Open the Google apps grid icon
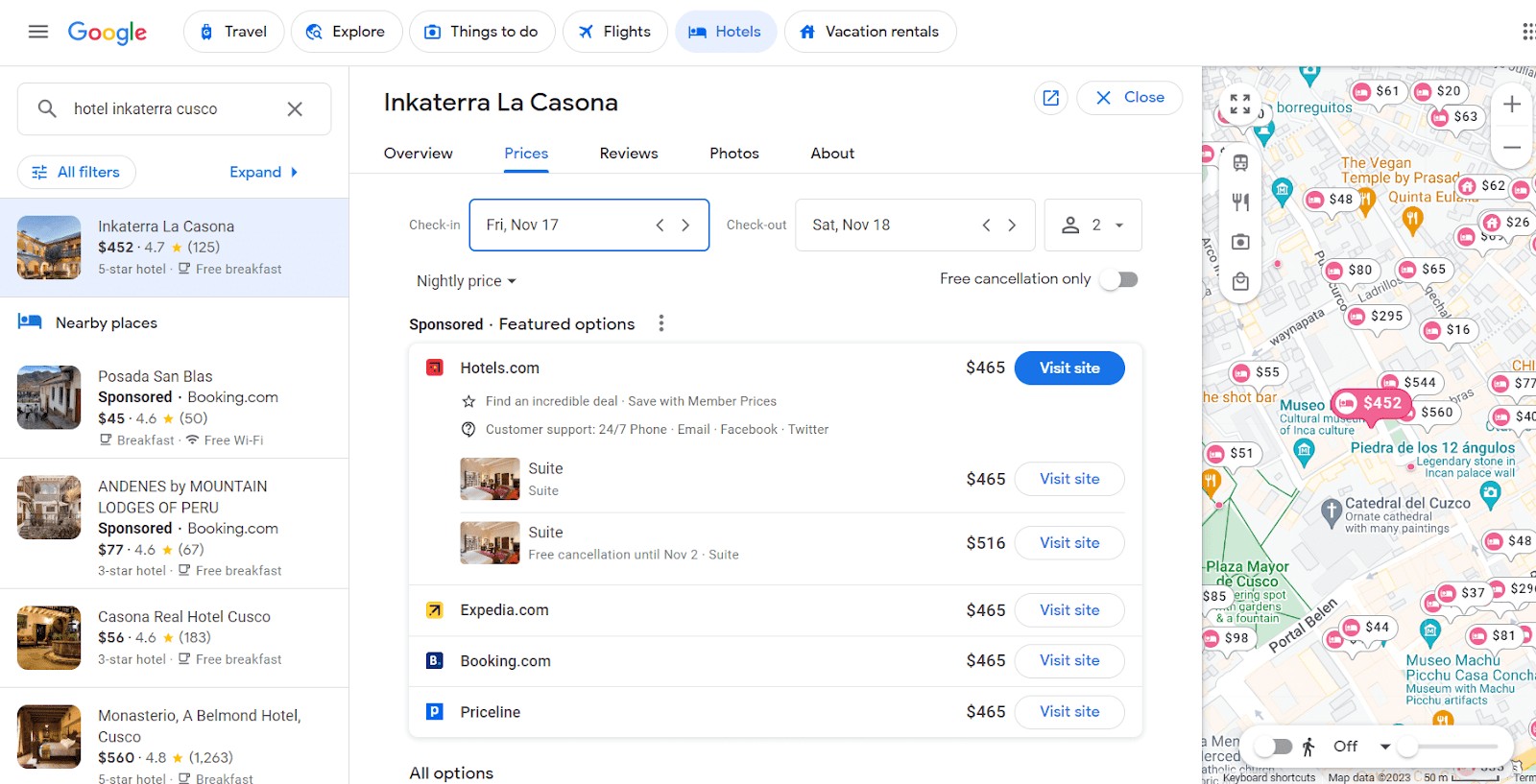The width and height of the screenshot is (1536, 784). [1528, 32]
